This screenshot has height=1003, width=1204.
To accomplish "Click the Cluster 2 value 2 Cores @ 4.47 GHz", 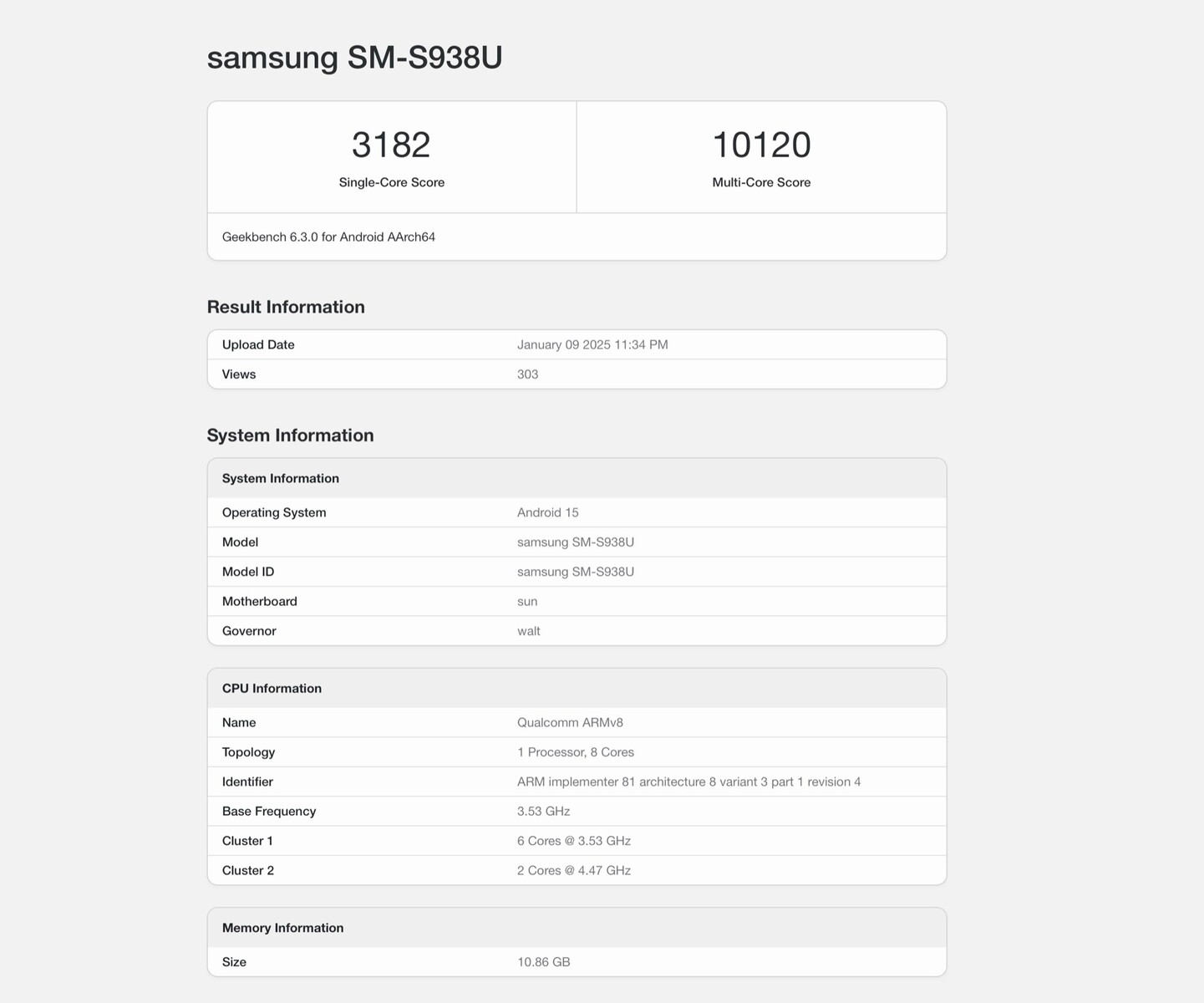I will pos(573,871).
